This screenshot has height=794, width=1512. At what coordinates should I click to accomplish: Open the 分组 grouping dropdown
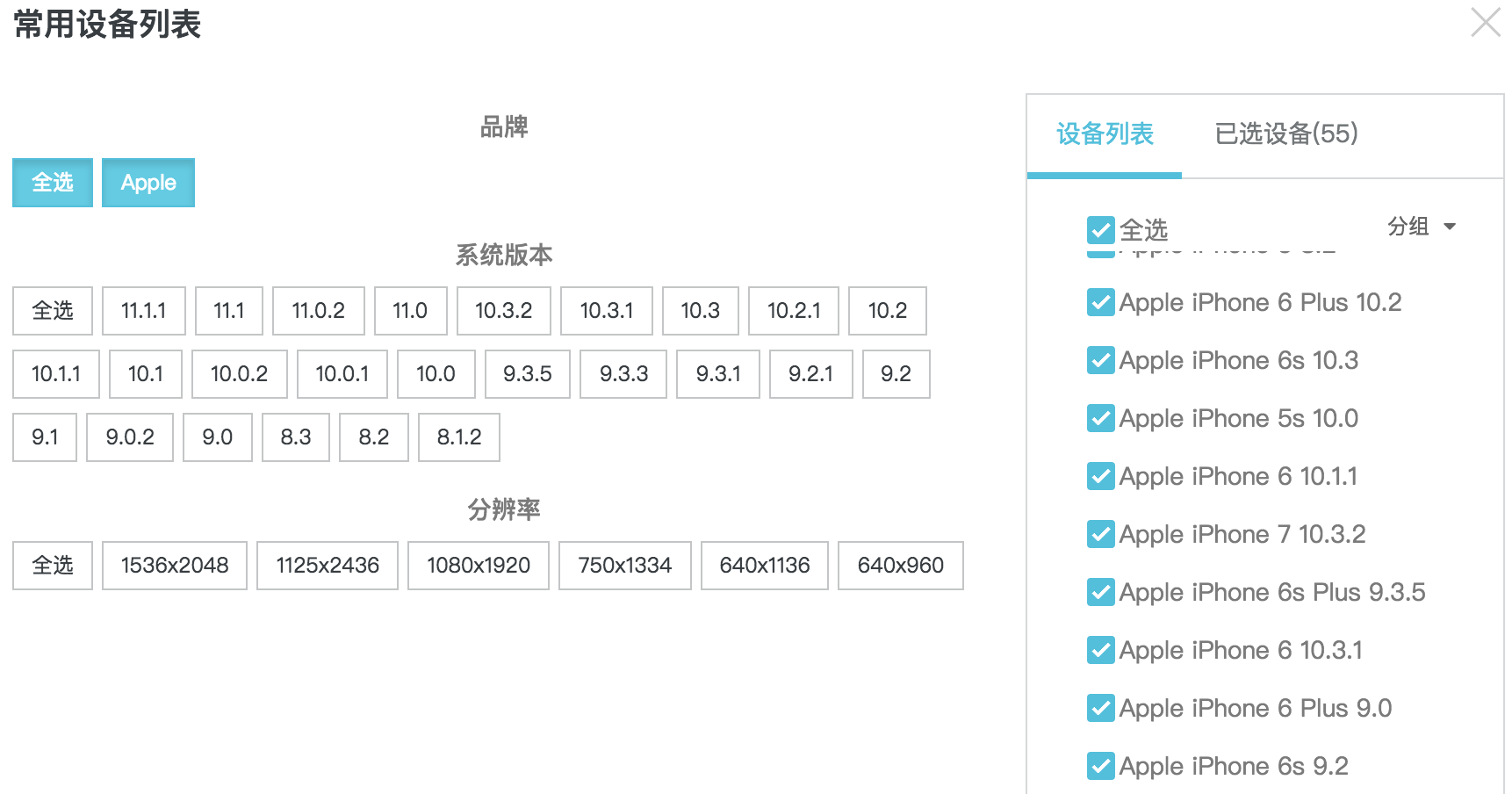click(x=1422, y=227)
